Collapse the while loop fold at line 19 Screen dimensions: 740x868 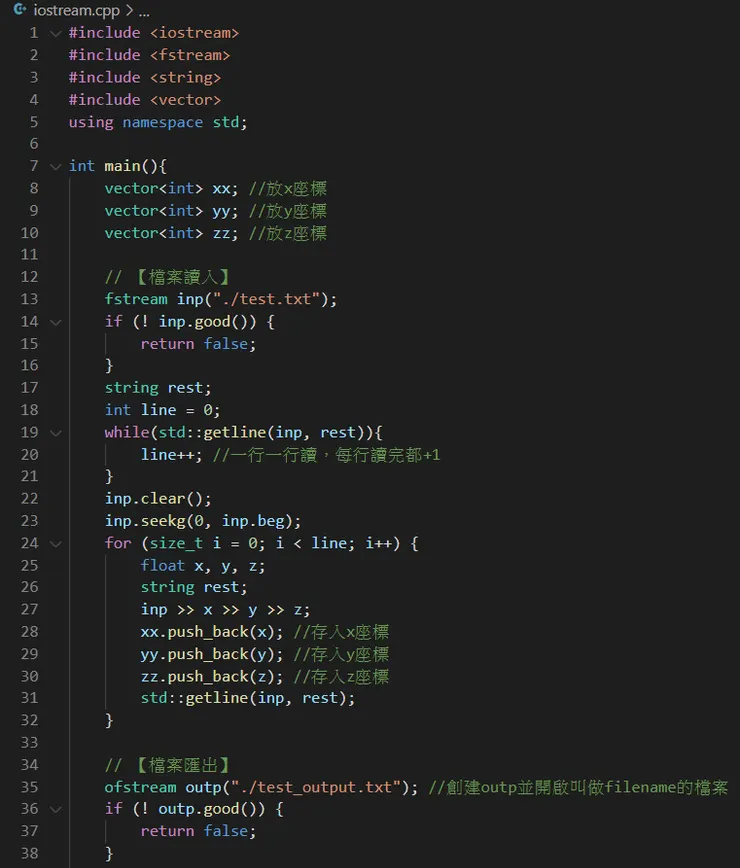click(x=55, y=433)
